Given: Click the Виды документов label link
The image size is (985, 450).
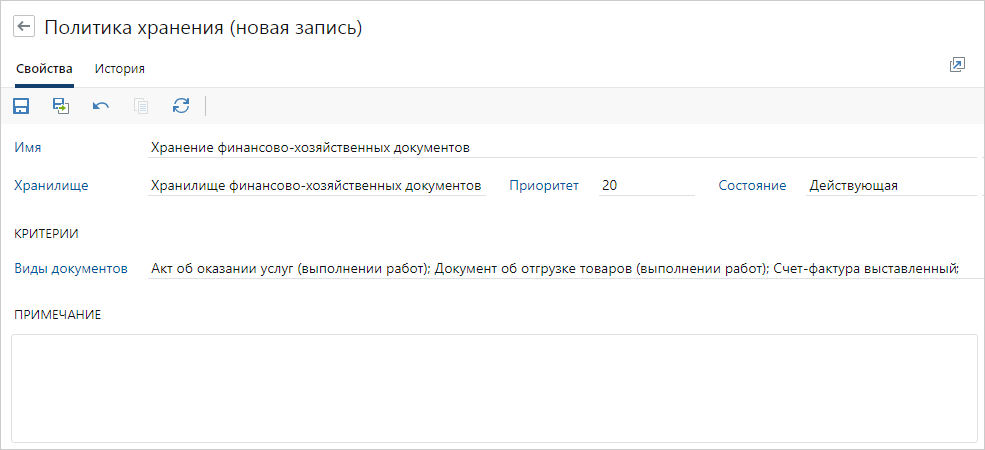Looking at the screenshot, I should 71,268.
